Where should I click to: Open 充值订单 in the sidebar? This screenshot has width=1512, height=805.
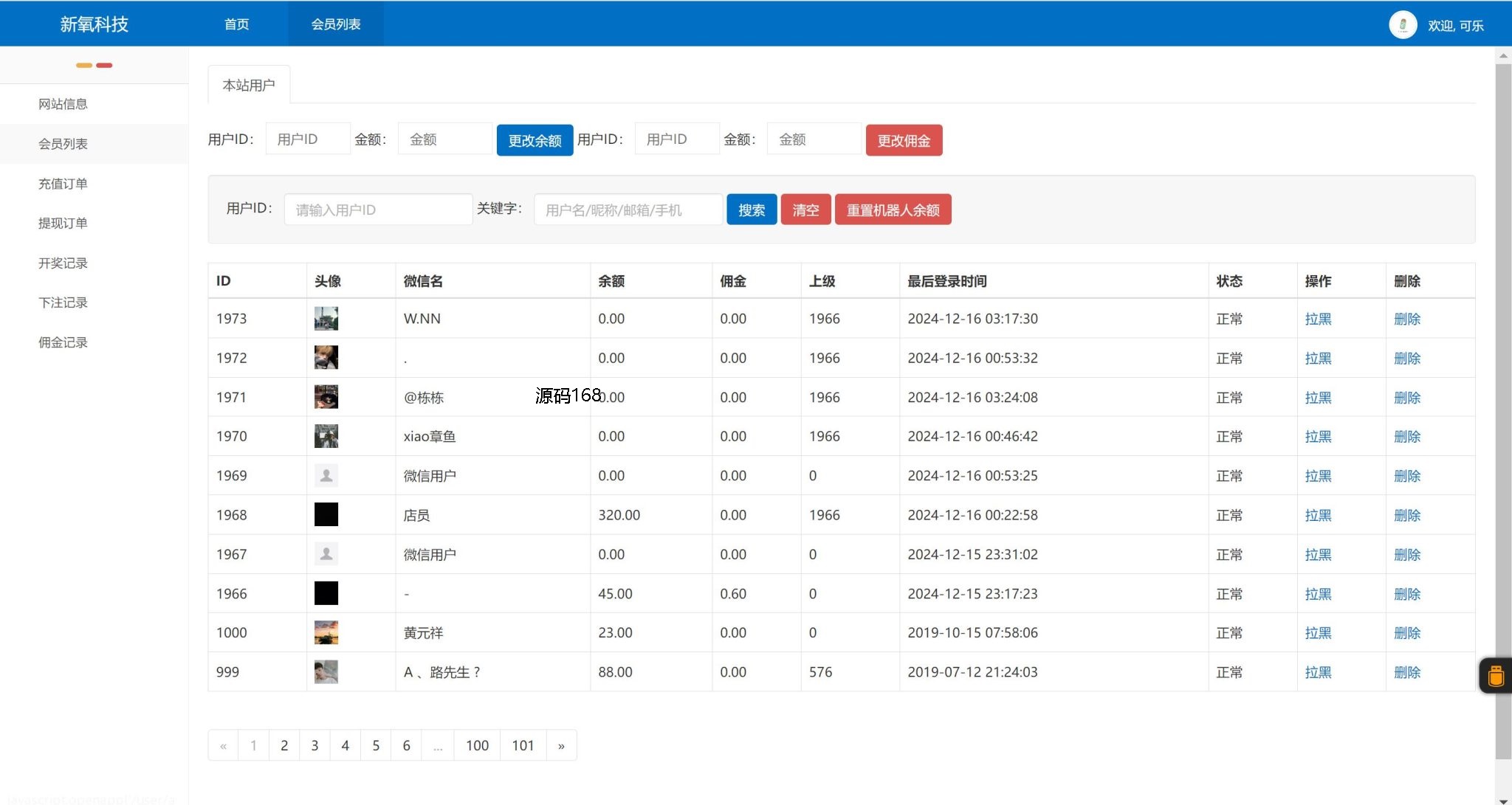[x=63, y=184]
